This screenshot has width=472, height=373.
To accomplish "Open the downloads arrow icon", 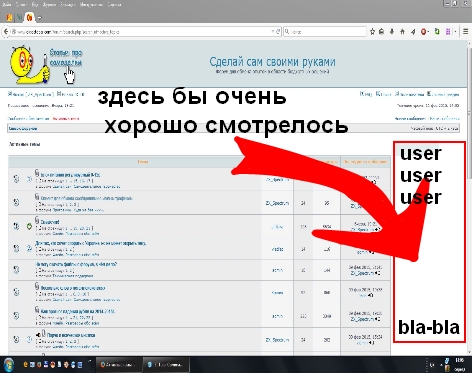I will click(x=392, y=32).
